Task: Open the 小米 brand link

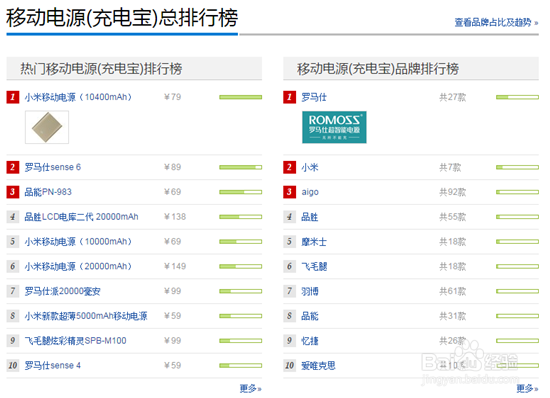Action: click(310, 167)
